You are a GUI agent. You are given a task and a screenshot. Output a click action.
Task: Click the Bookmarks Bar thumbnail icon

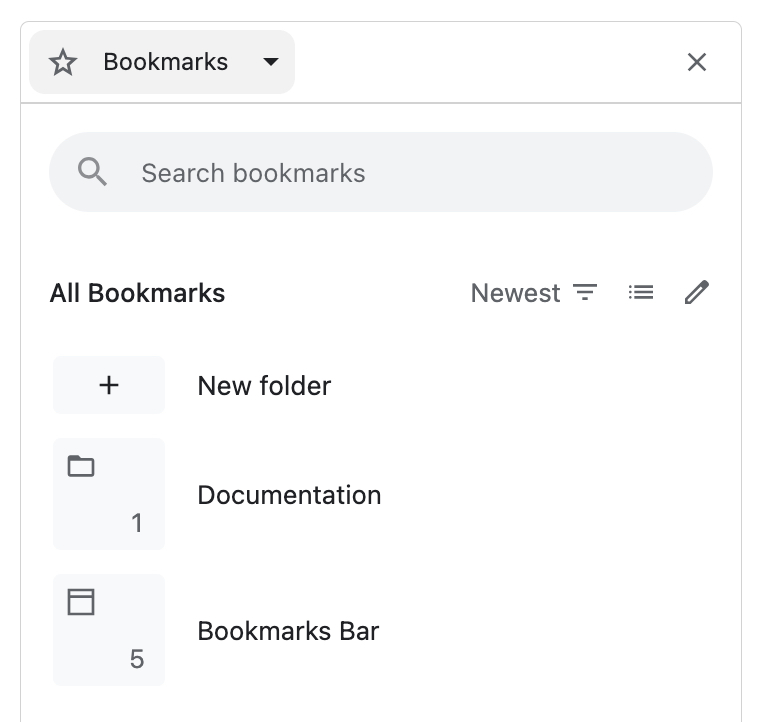(109, 630)
